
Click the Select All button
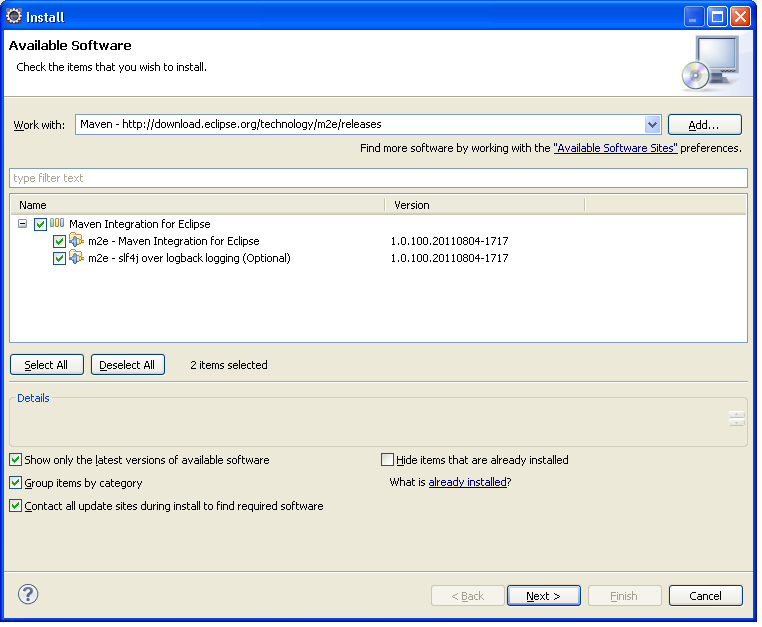click(x=47, y=365)
